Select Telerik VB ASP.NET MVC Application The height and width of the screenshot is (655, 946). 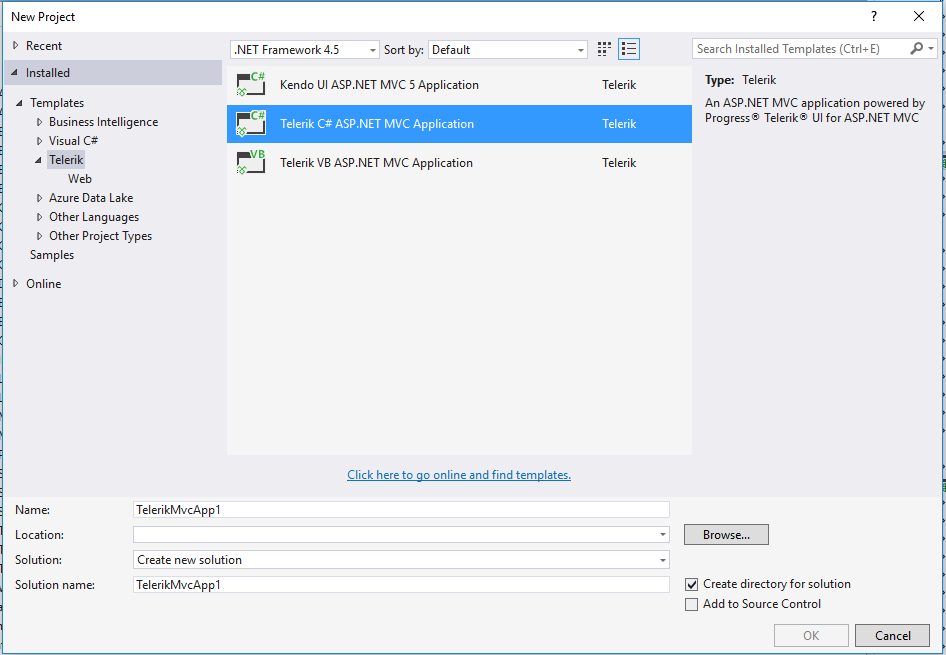(x=459, y=163)
